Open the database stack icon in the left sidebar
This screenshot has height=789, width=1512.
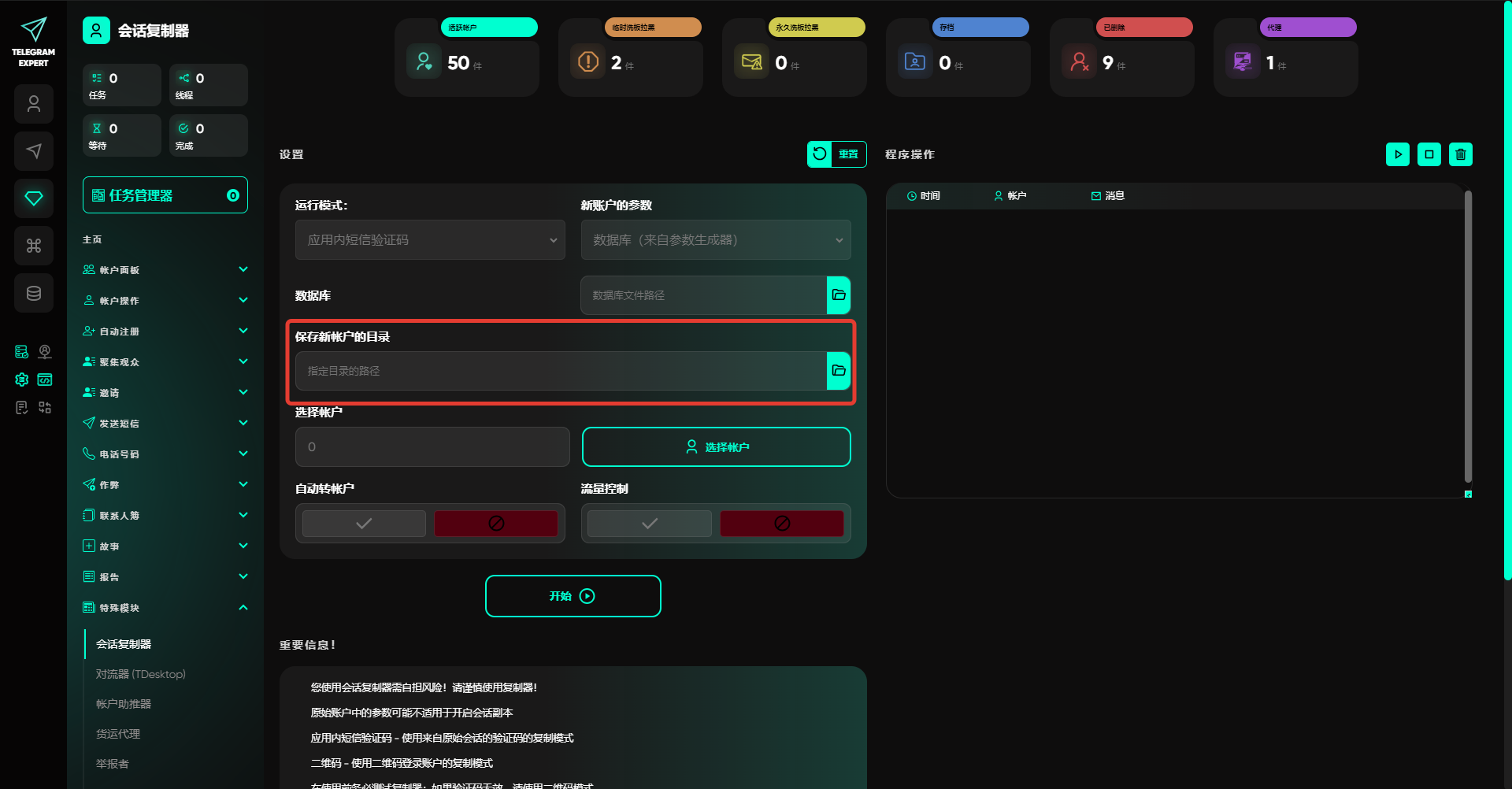click(x=34, y=293)
